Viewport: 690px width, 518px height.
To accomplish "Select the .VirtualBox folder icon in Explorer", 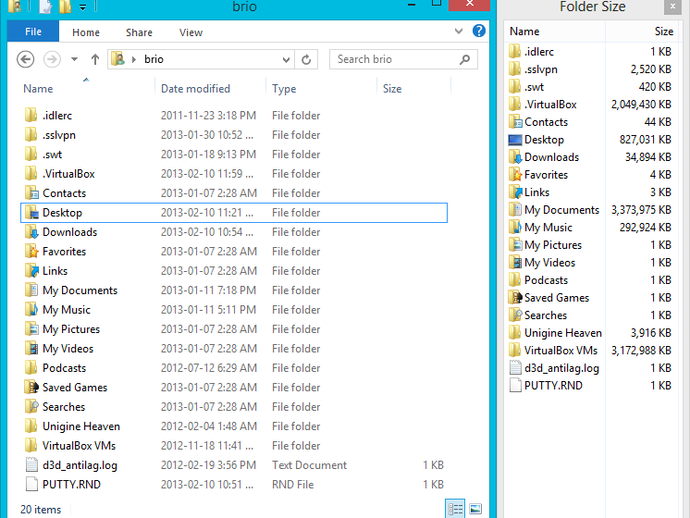I will [x=31, y=173].
